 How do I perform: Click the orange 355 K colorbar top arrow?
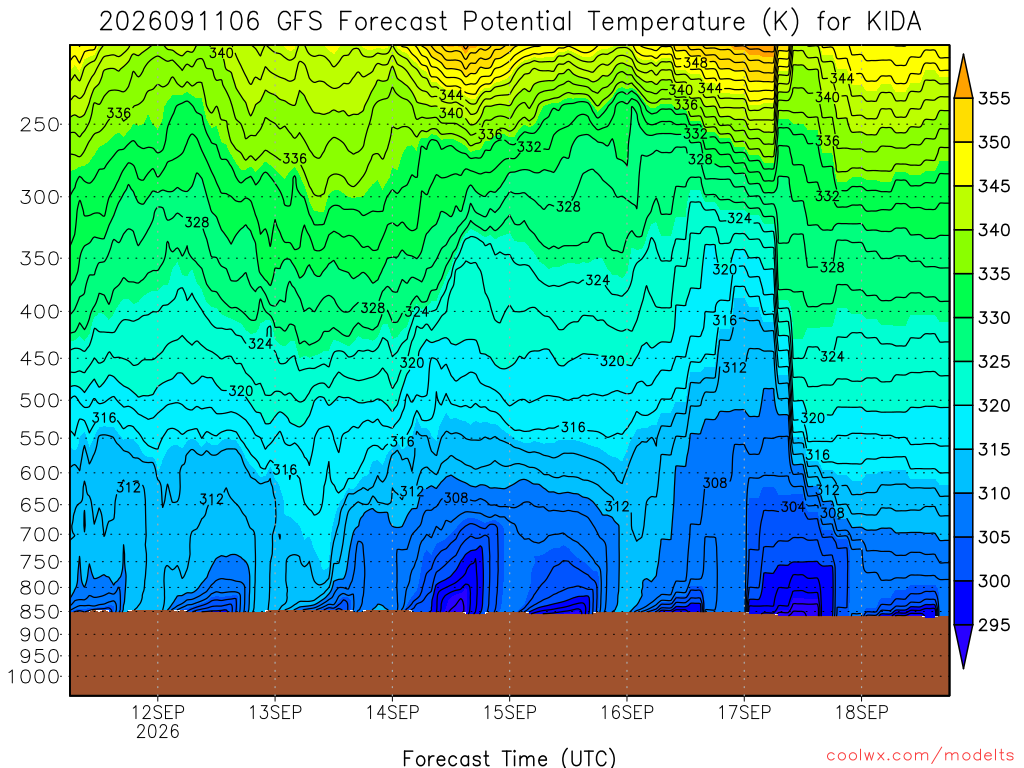[x=963, y=76]
